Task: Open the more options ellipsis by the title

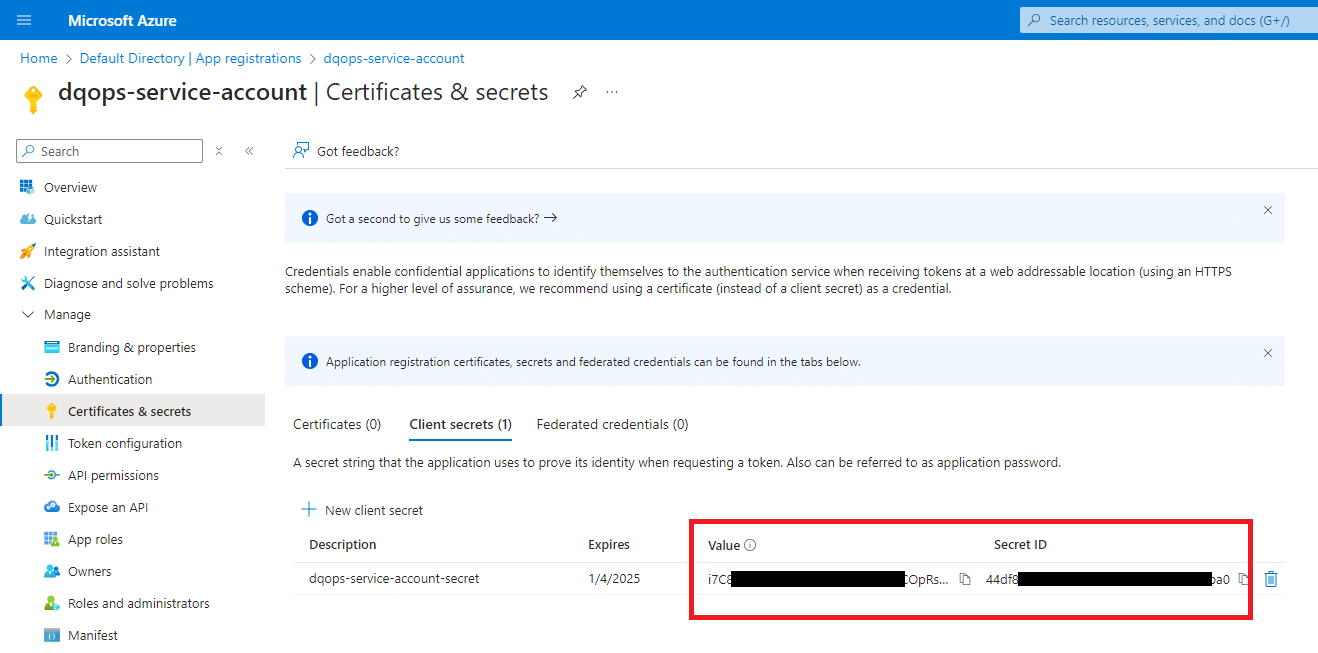Action: [x=612, y=92]
